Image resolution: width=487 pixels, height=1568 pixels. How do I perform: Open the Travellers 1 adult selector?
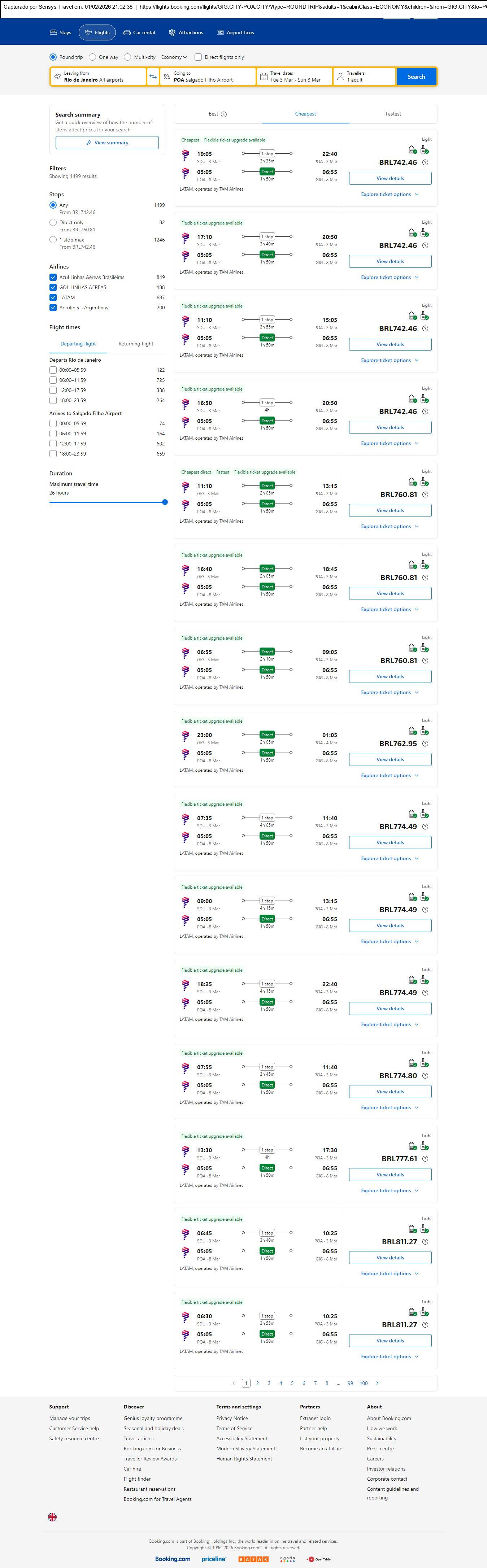364,77
